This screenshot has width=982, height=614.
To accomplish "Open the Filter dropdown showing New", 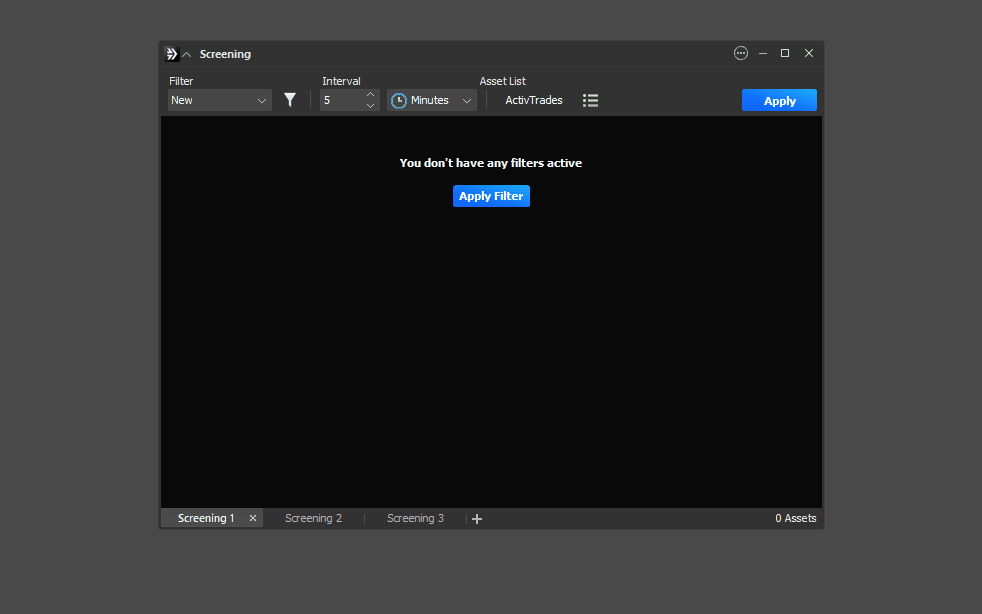I will tap(219, 100).
